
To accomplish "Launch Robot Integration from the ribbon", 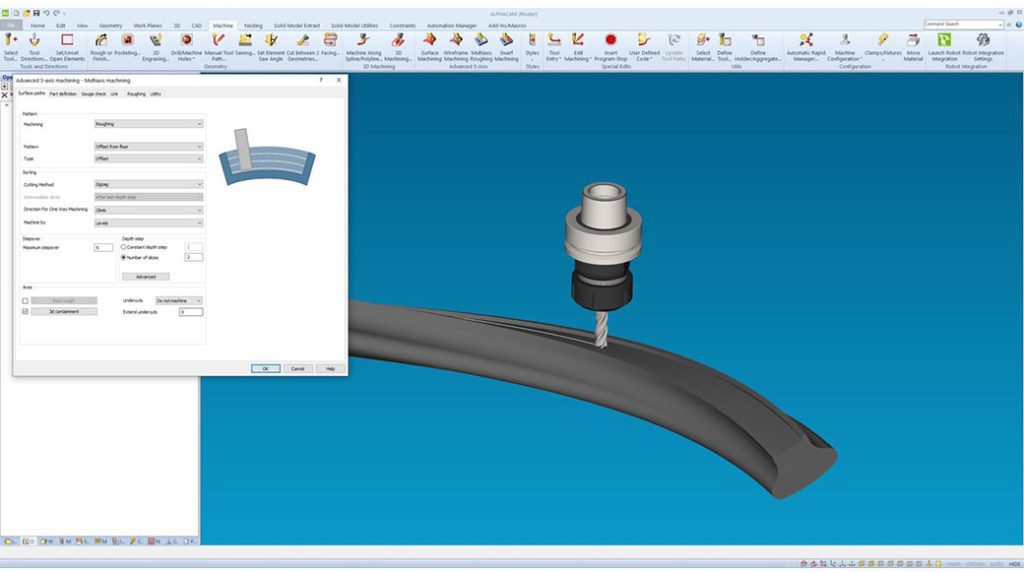I will 943,40.
